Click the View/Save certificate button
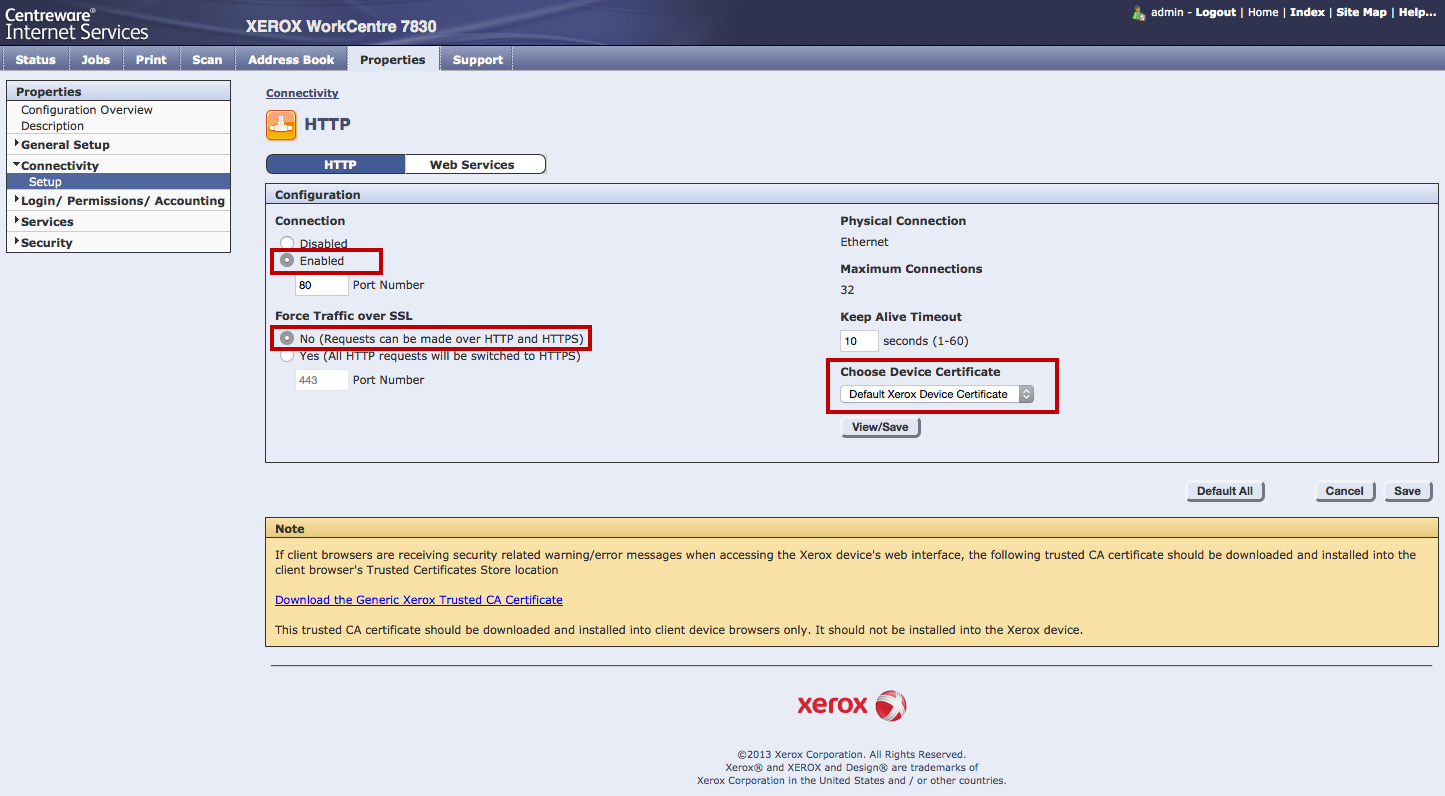1445x796 pixels. (880, 427)
